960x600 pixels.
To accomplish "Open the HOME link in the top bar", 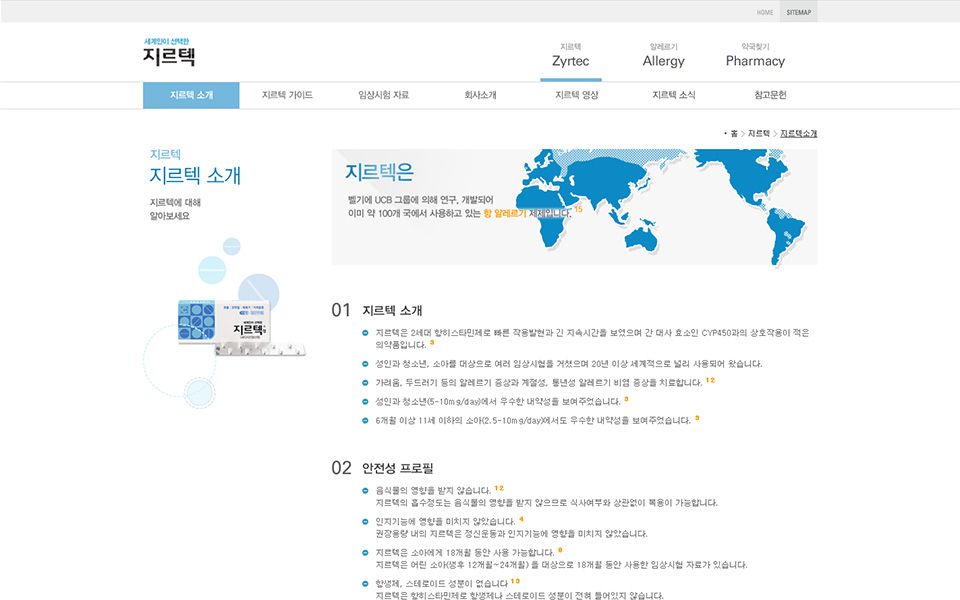I will pyautogui.click(x=765, y=12).
